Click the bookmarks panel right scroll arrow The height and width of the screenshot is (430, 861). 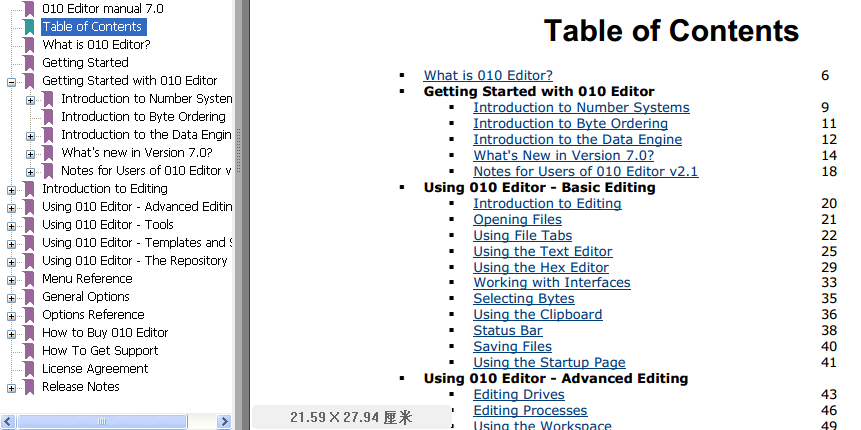click(224, 422)
